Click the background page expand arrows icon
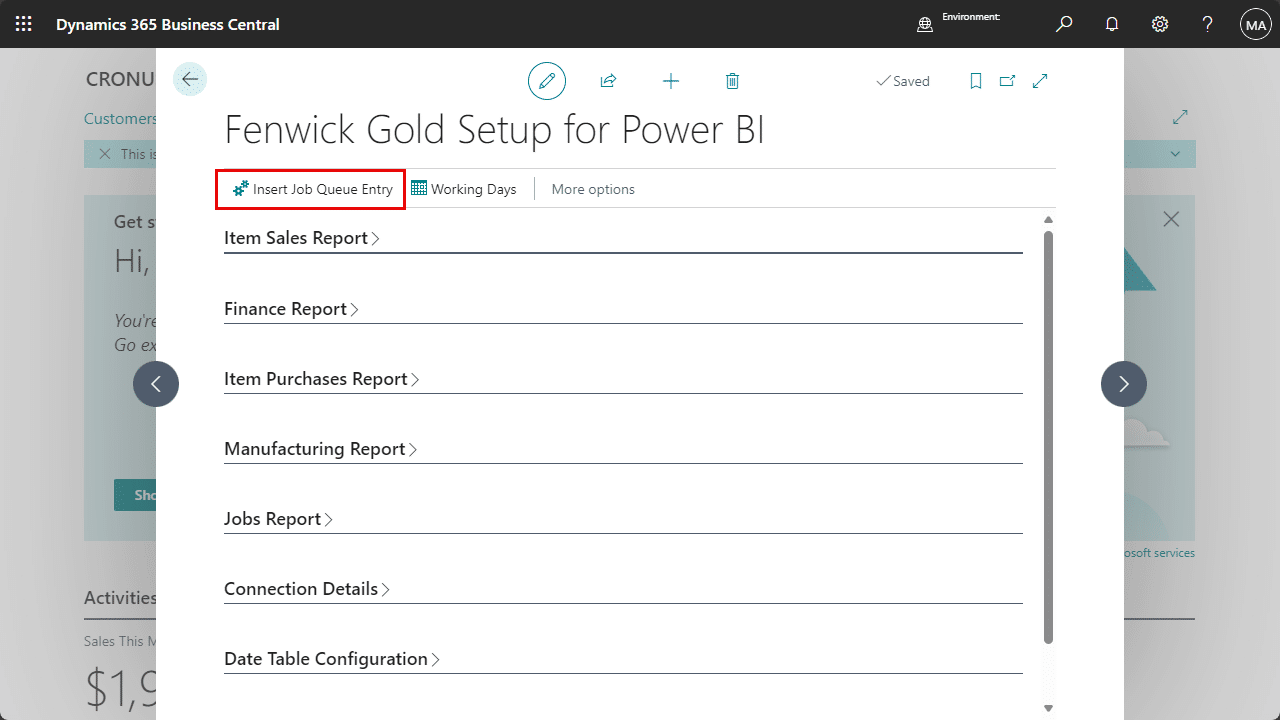Screen dimensions: 1280x720 click(x=1180, y=117)
